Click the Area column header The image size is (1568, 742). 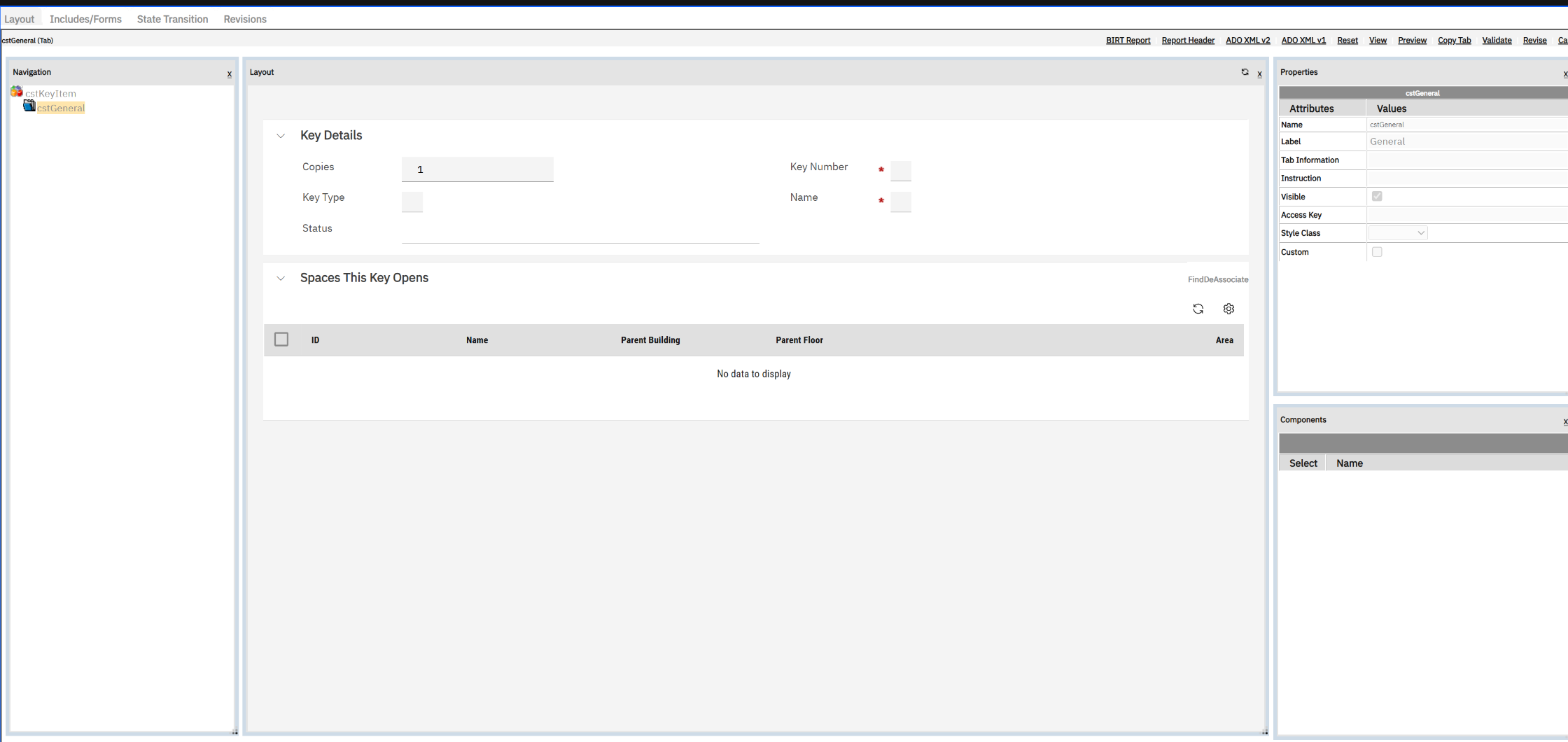pyautogui.click(x=1224, y=340)
